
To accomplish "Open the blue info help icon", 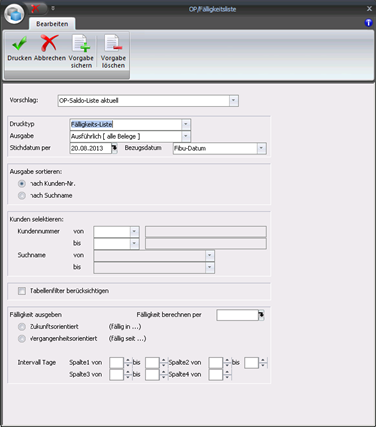I will click(x=368, y=23).
